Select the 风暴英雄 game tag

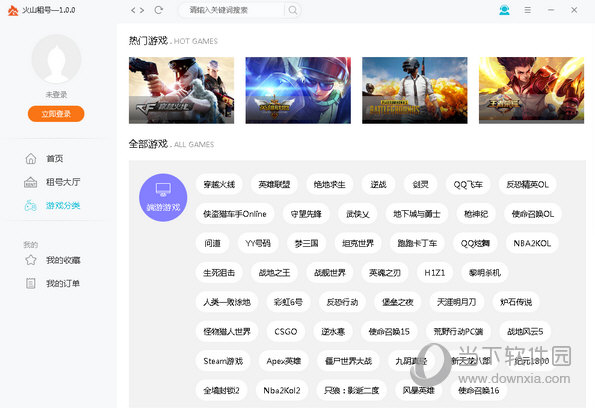coord(418,390)
